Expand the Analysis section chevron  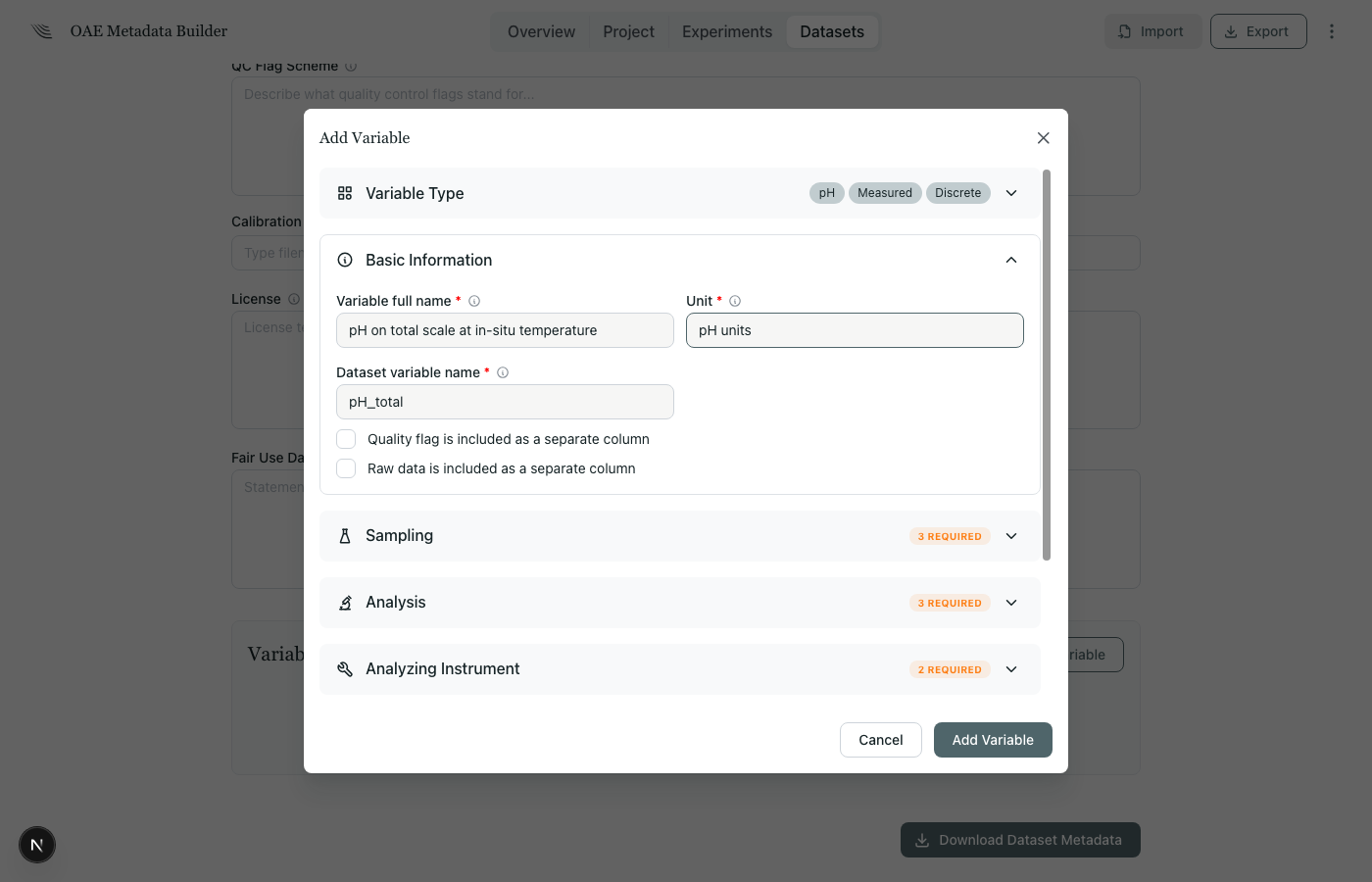pyautogui.click(x=1011, y=603)
